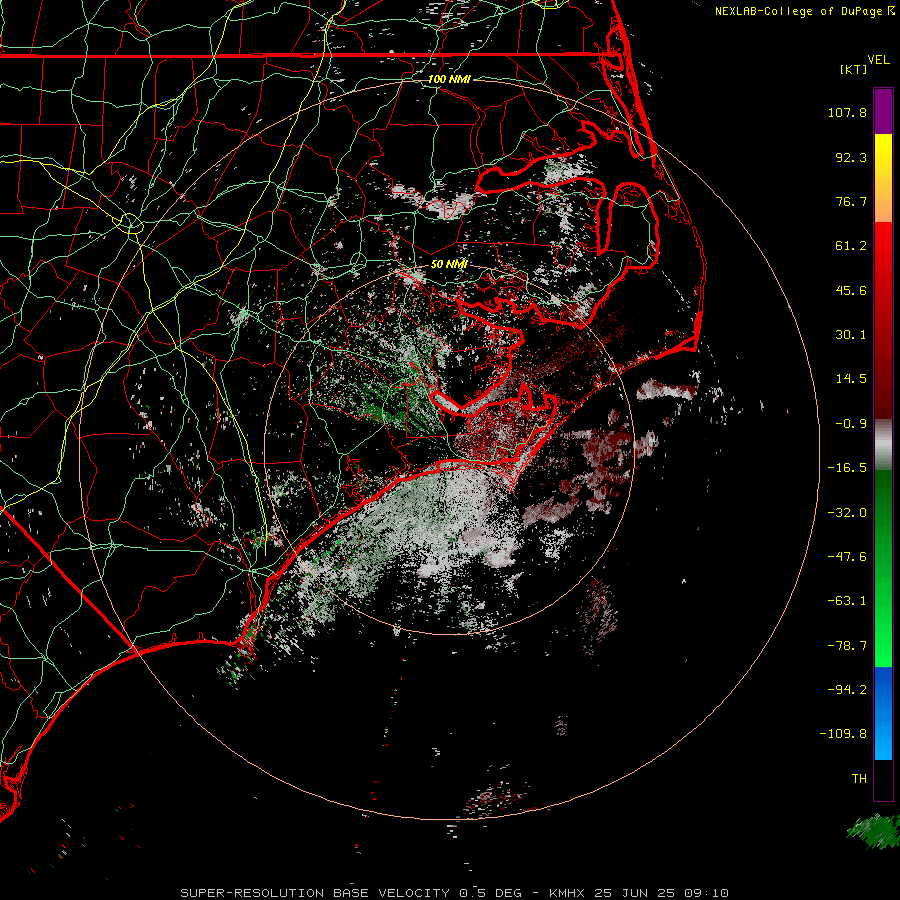This screenshot has height=900, width=900.
Task: Click the VEL legend title
Action: 878,60
